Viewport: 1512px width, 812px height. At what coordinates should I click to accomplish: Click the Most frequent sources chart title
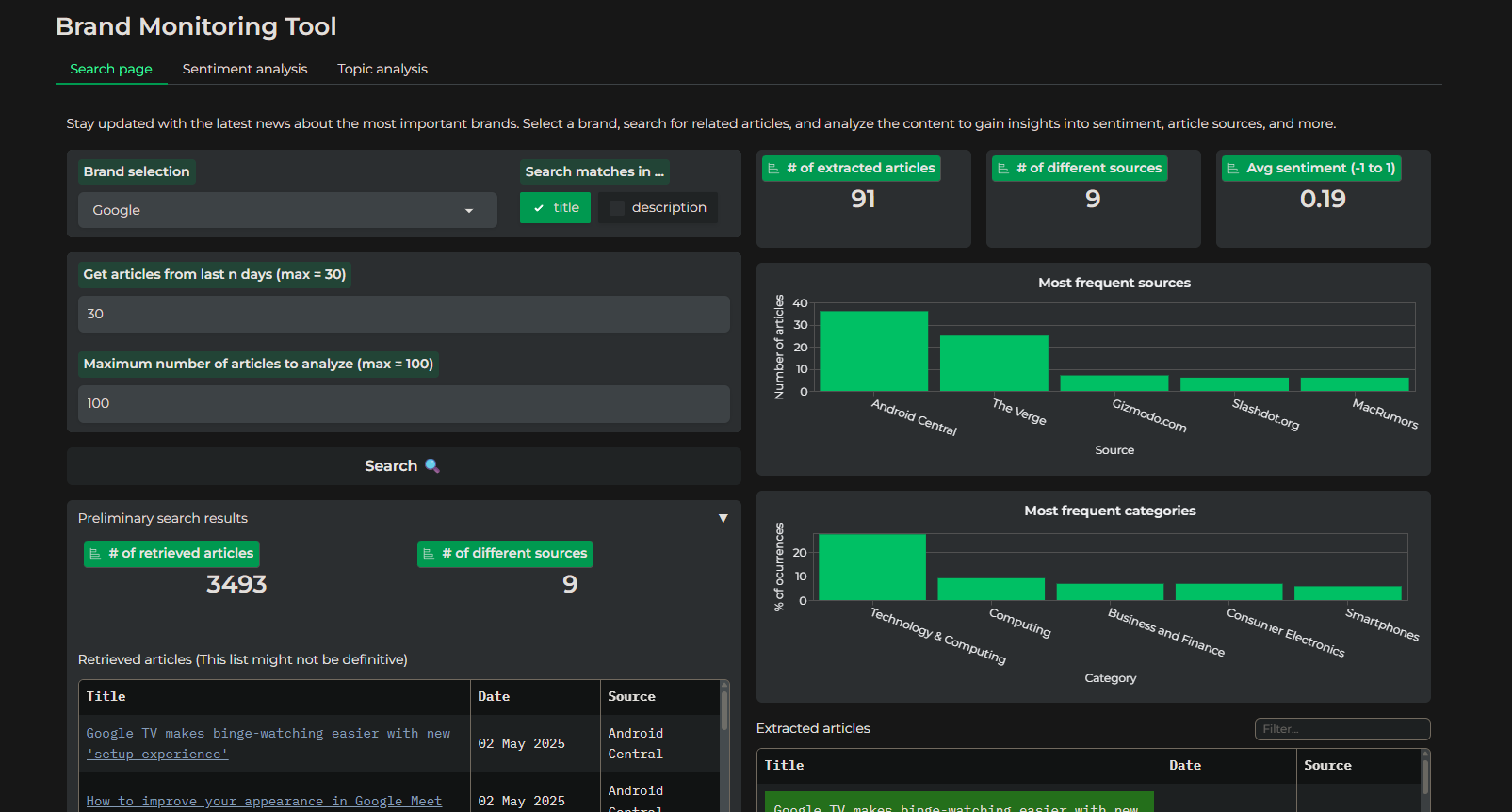(1114, 283)
